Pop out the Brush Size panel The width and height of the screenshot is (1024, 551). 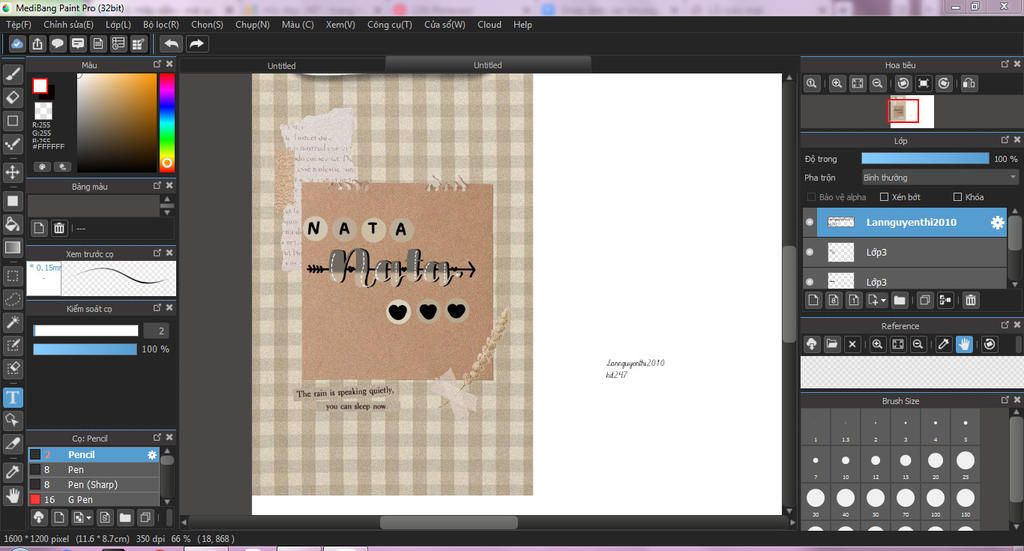coord(1005,400)
